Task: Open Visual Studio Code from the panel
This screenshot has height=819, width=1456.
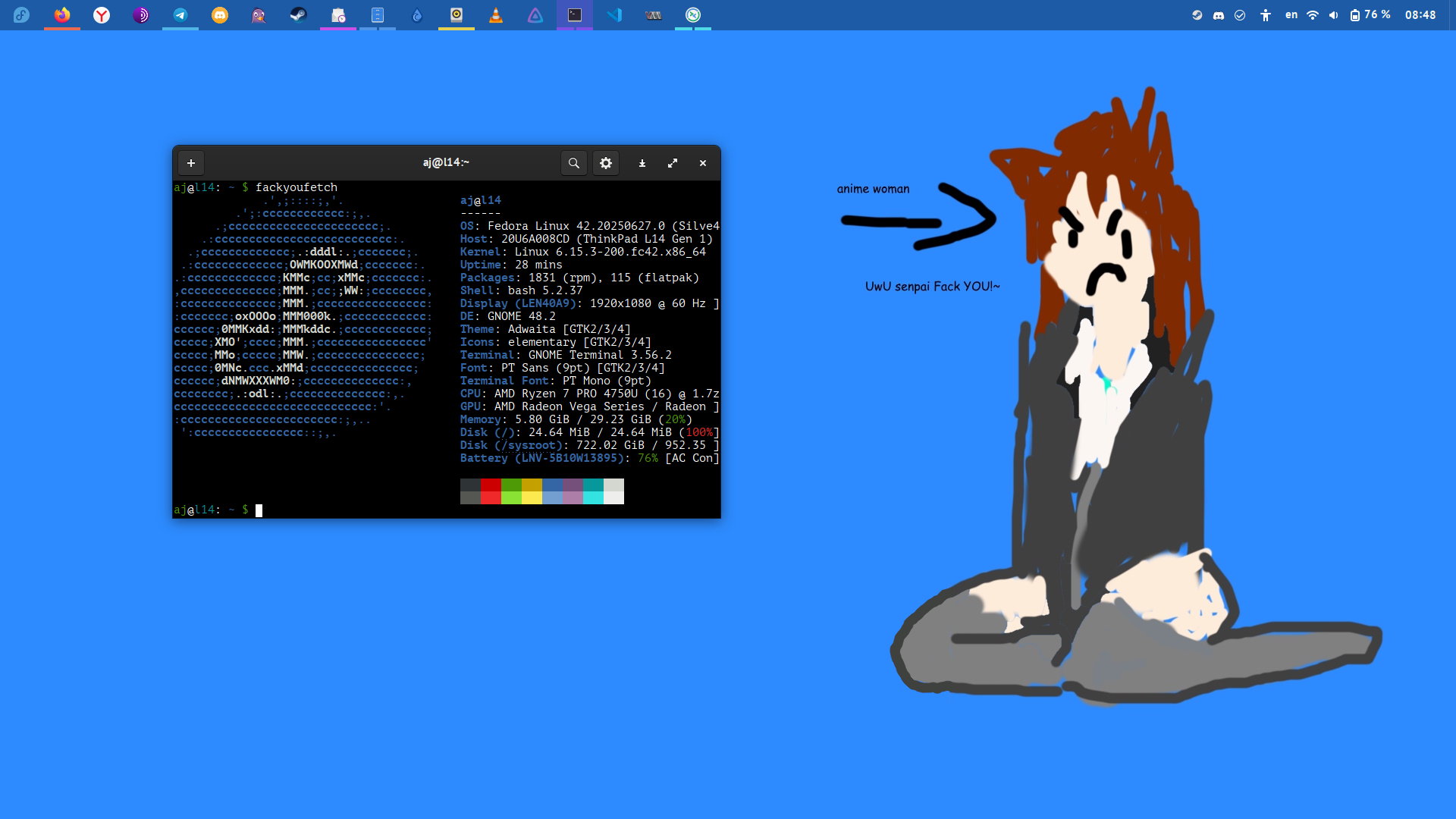Action: click(614, 14)
